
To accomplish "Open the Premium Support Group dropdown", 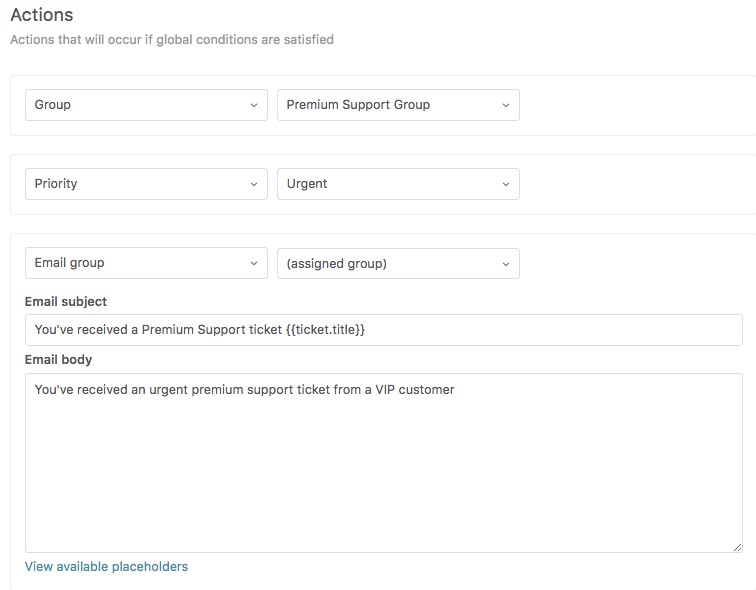I will 397,105.
